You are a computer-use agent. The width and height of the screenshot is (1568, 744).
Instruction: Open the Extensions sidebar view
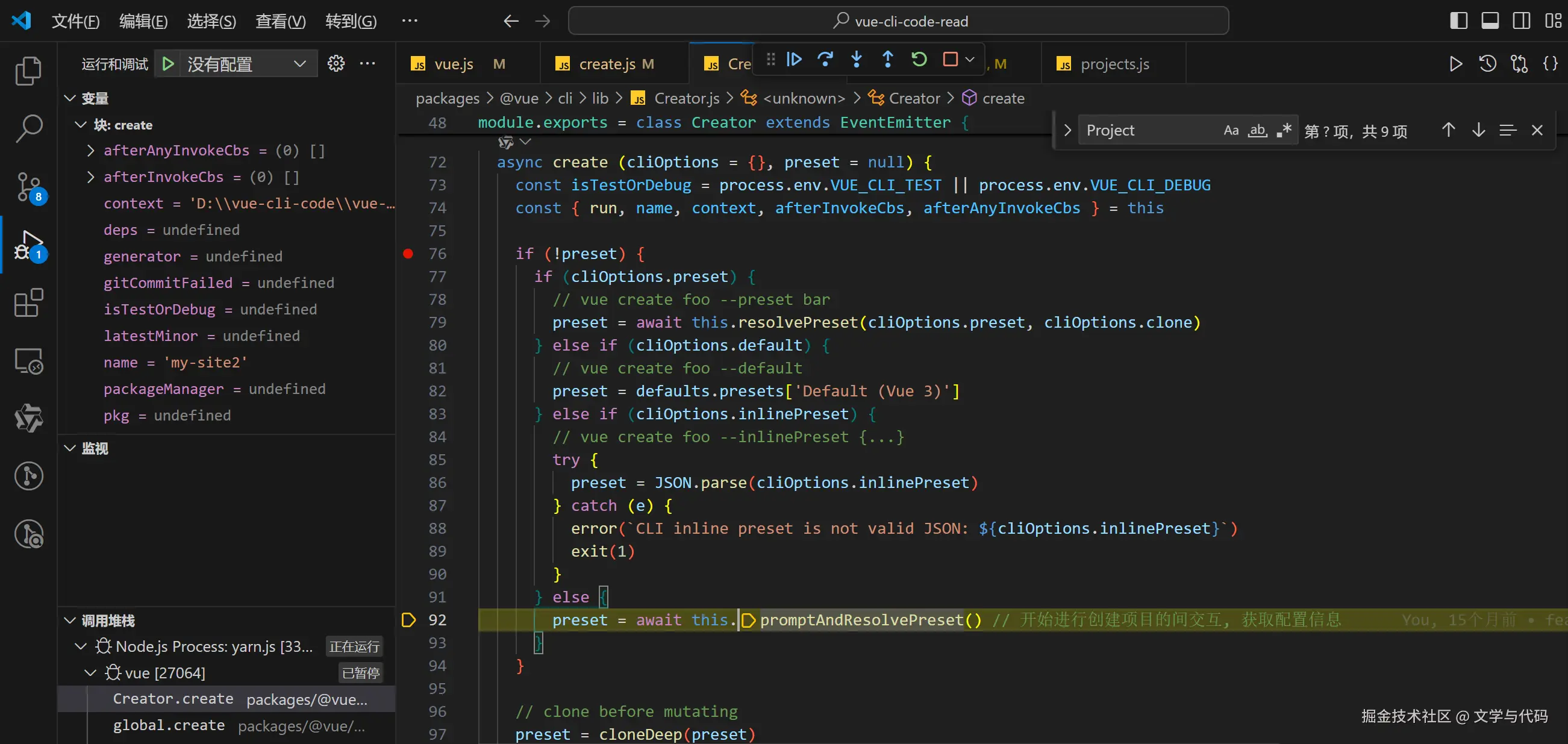(28, 302)
